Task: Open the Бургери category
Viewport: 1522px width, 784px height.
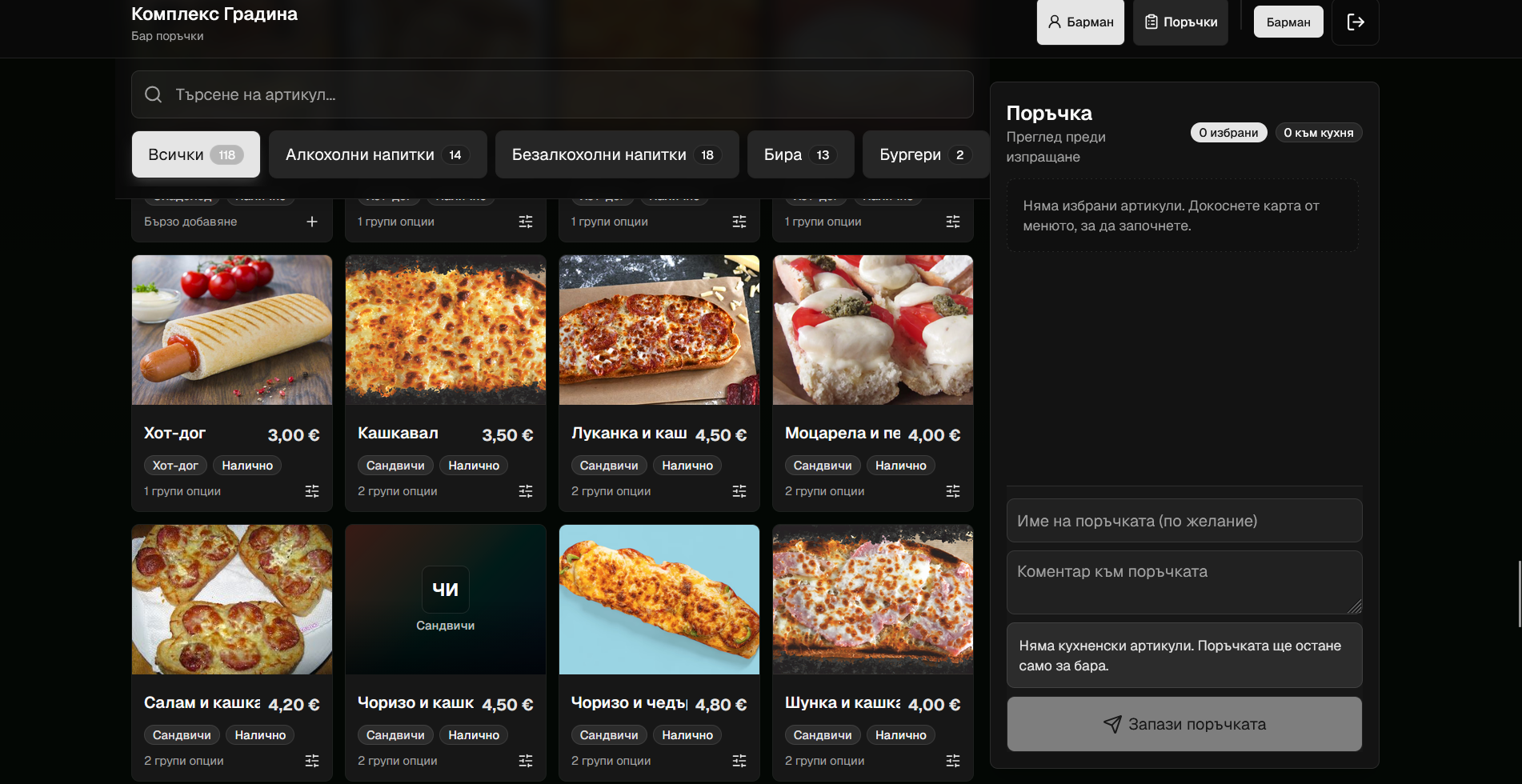Action: point(926,154)
